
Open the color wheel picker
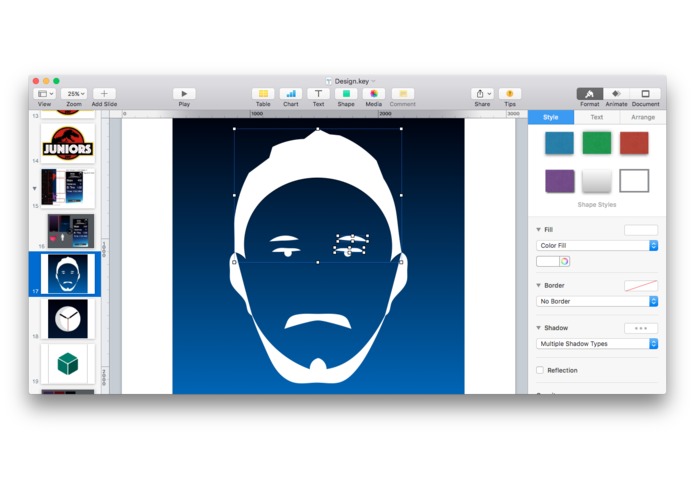(x=565, y=261)
